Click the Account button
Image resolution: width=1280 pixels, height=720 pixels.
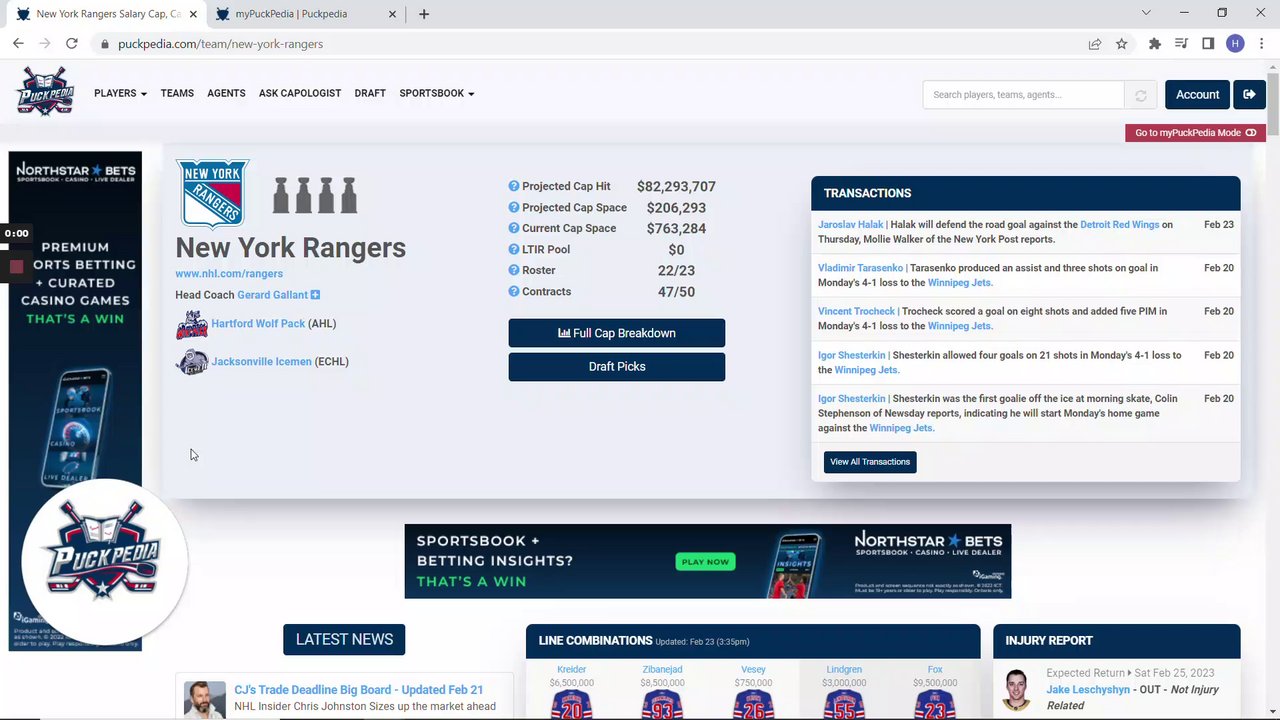click(x=1197, y=94)
